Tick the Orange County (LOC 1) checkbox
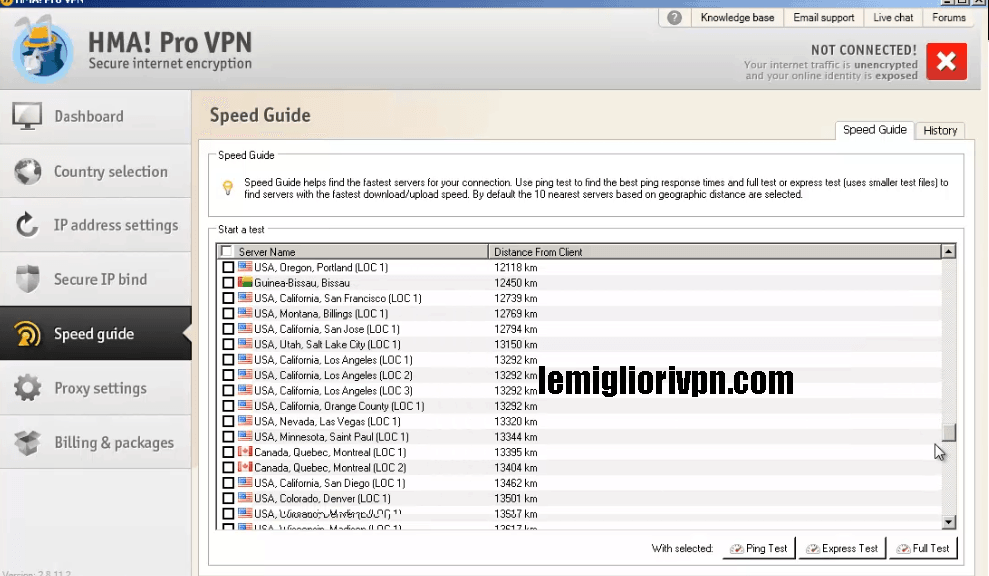This screenshot has height=576, width=989. (x=228, y=406)
